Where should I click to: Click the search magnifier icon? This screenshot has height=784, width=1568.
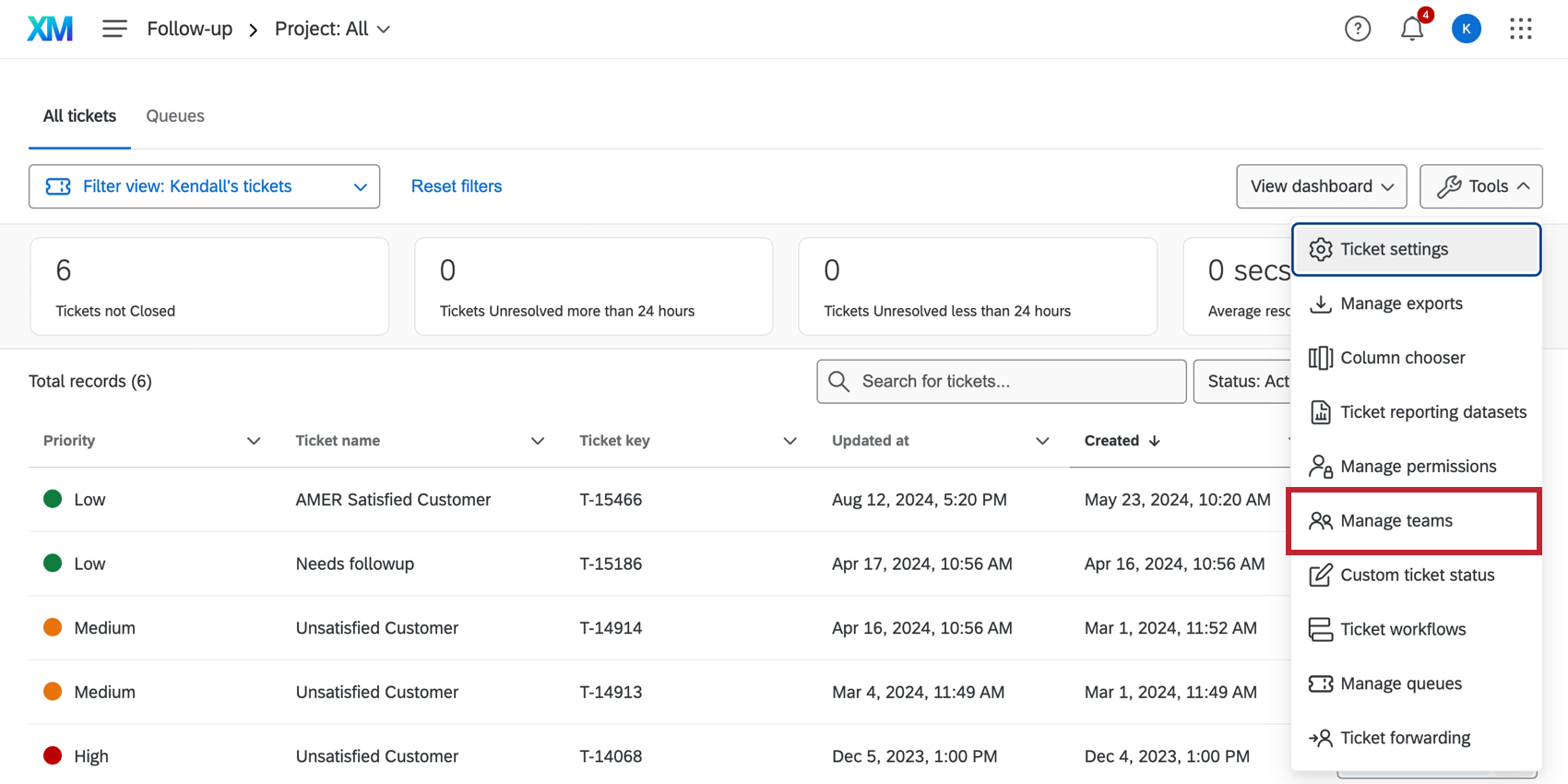[x=838, y=382]
